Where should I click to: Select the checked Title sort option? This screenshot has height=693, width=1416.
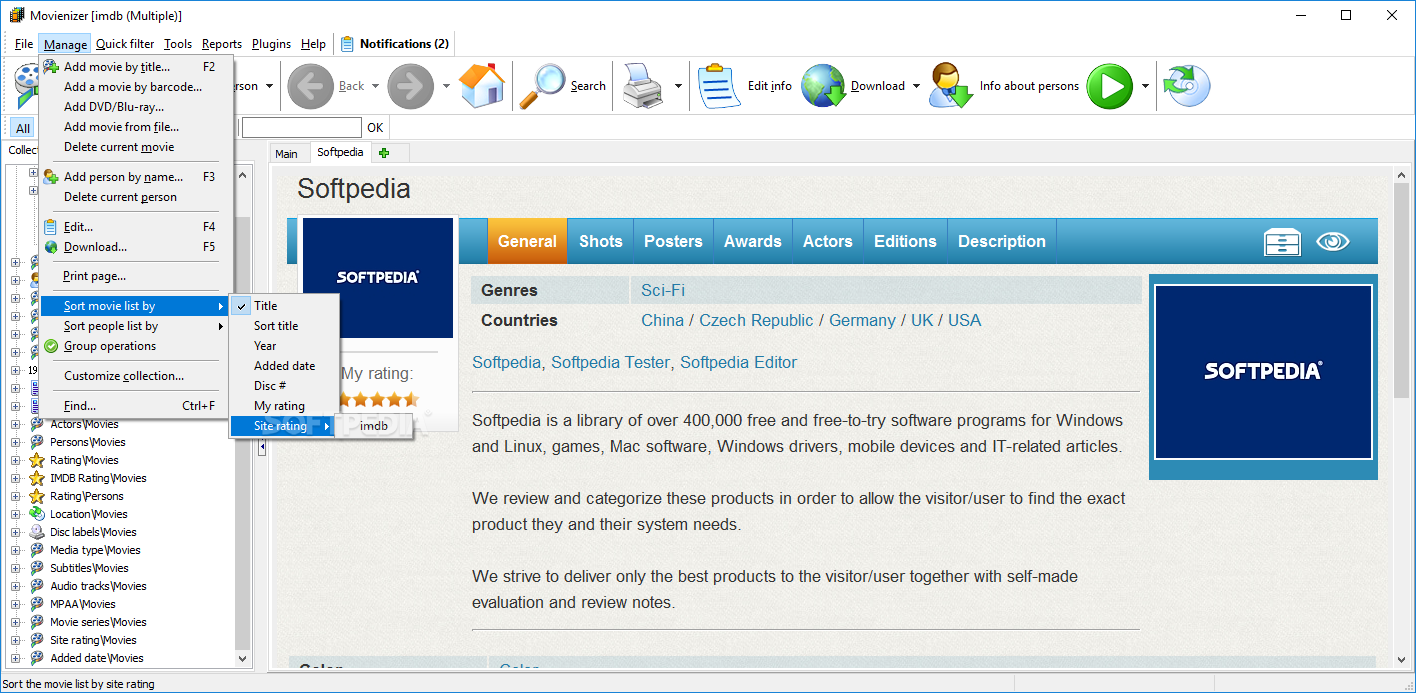pos(284,306)
